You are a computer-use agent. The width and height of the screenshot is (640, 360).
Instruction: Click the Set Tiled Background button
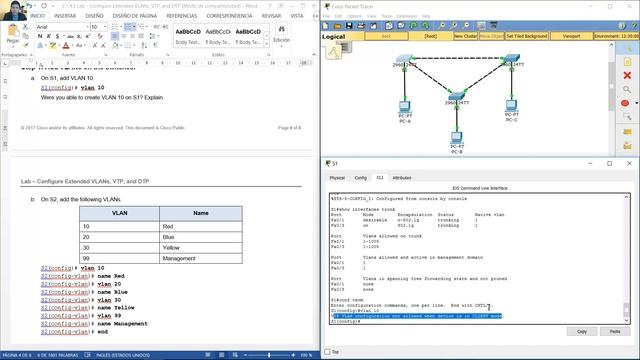[527, 36]
